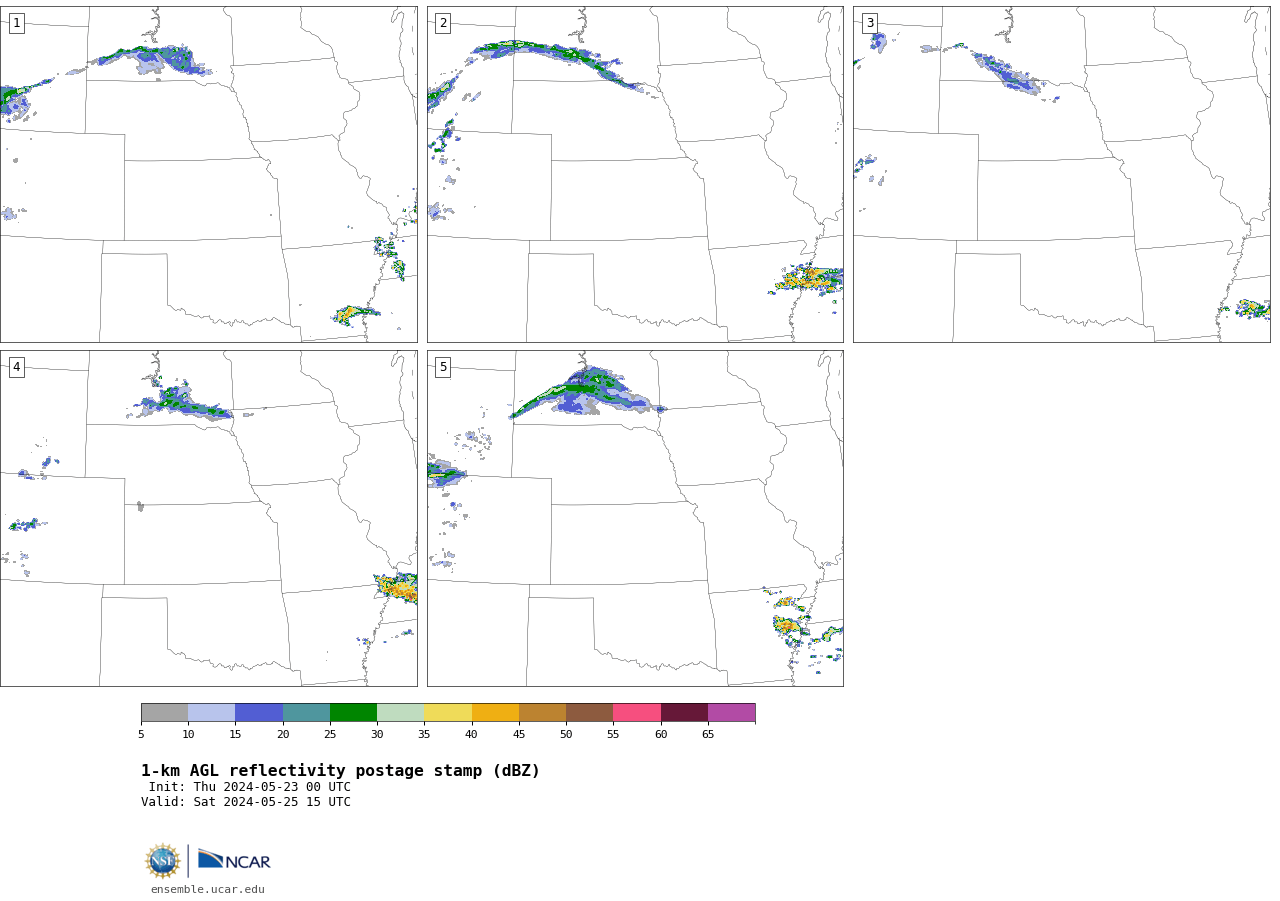
Task: Click the Init: Thu 2024-05-23 00 UTC line
Action: coord(250,787)
